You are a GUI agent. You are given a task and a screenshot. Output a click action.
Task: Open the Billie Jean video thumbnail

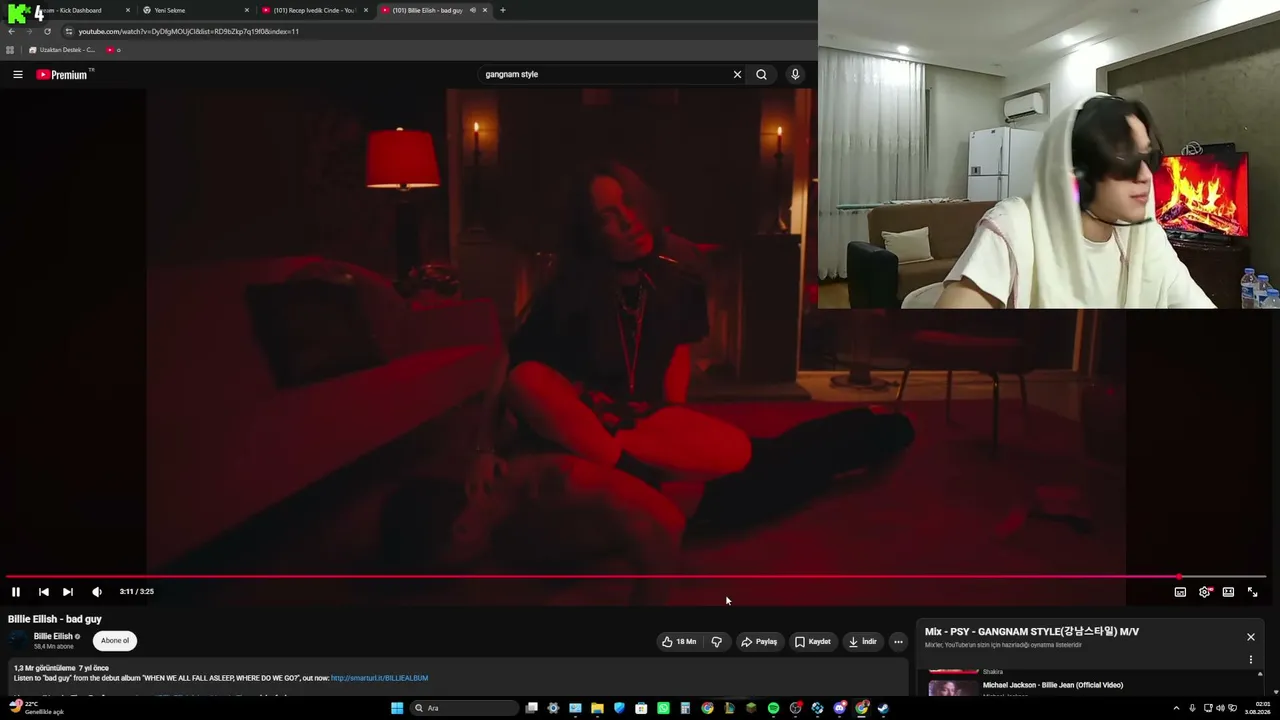point(953,688)
